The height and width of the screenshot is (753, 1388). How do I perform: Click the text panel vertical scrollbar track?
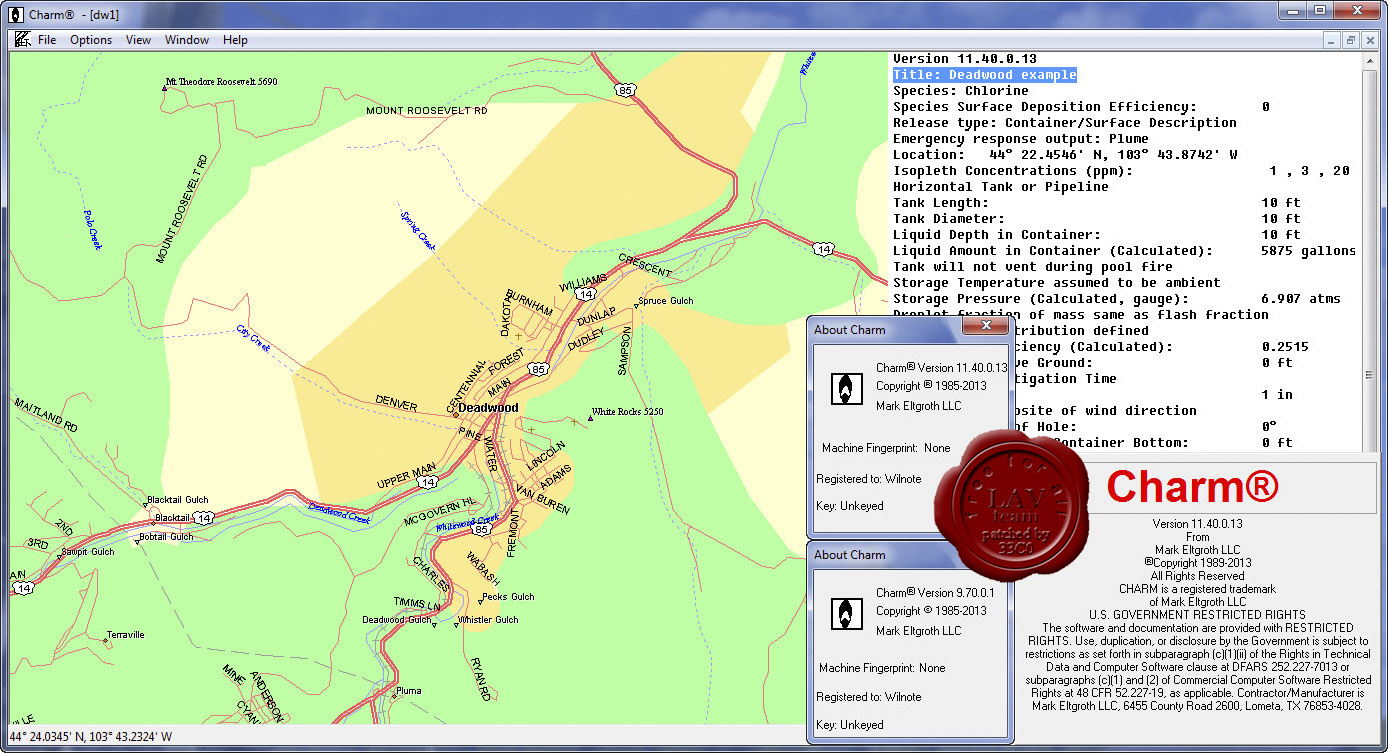coord(1370,250)
